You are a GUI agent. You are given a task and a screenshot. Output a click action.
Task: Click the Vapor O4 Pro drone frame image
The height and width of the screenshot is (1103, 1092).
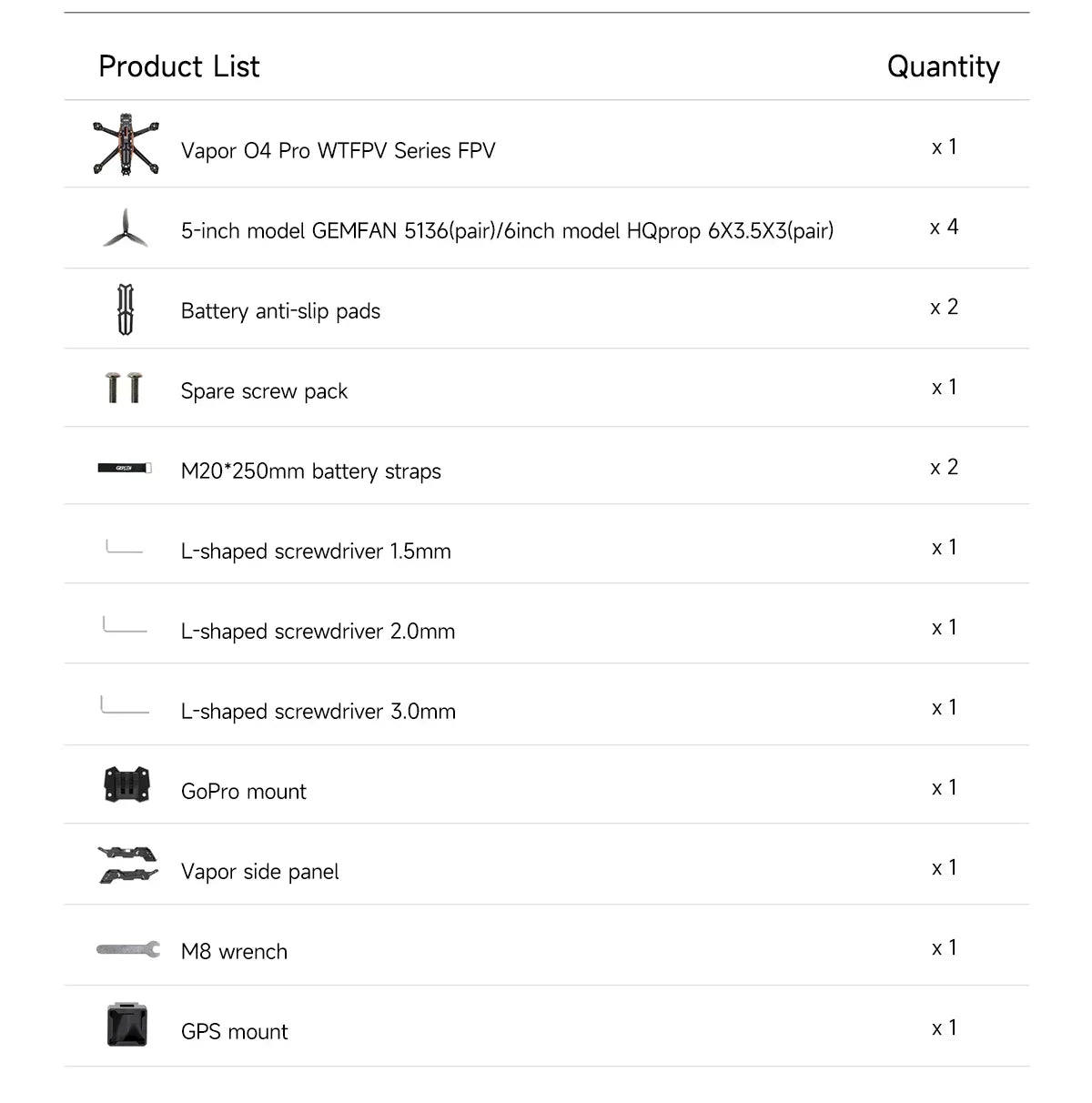pyautogui.click(x=126, y=146)
